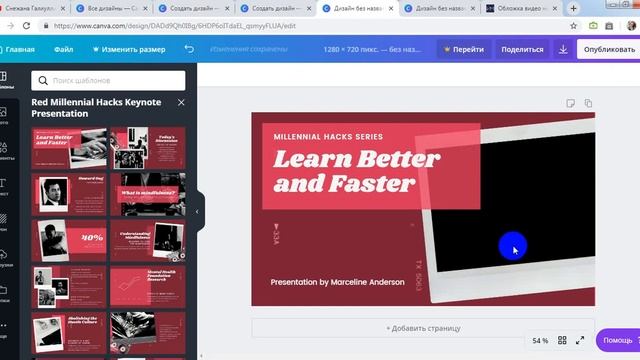Select the Howard Ong portrait template thumbnail
Image resolution: width=640 pixels, height=360 pixels.
point(69,194)
